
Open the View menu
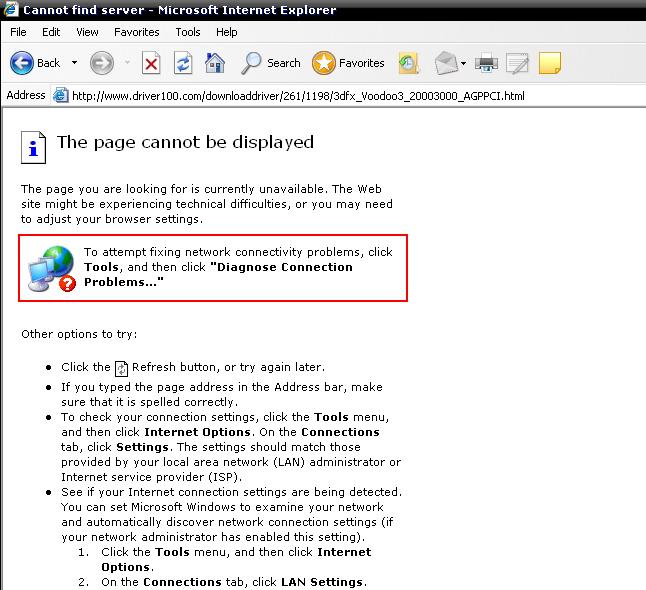tap(87, 32)
